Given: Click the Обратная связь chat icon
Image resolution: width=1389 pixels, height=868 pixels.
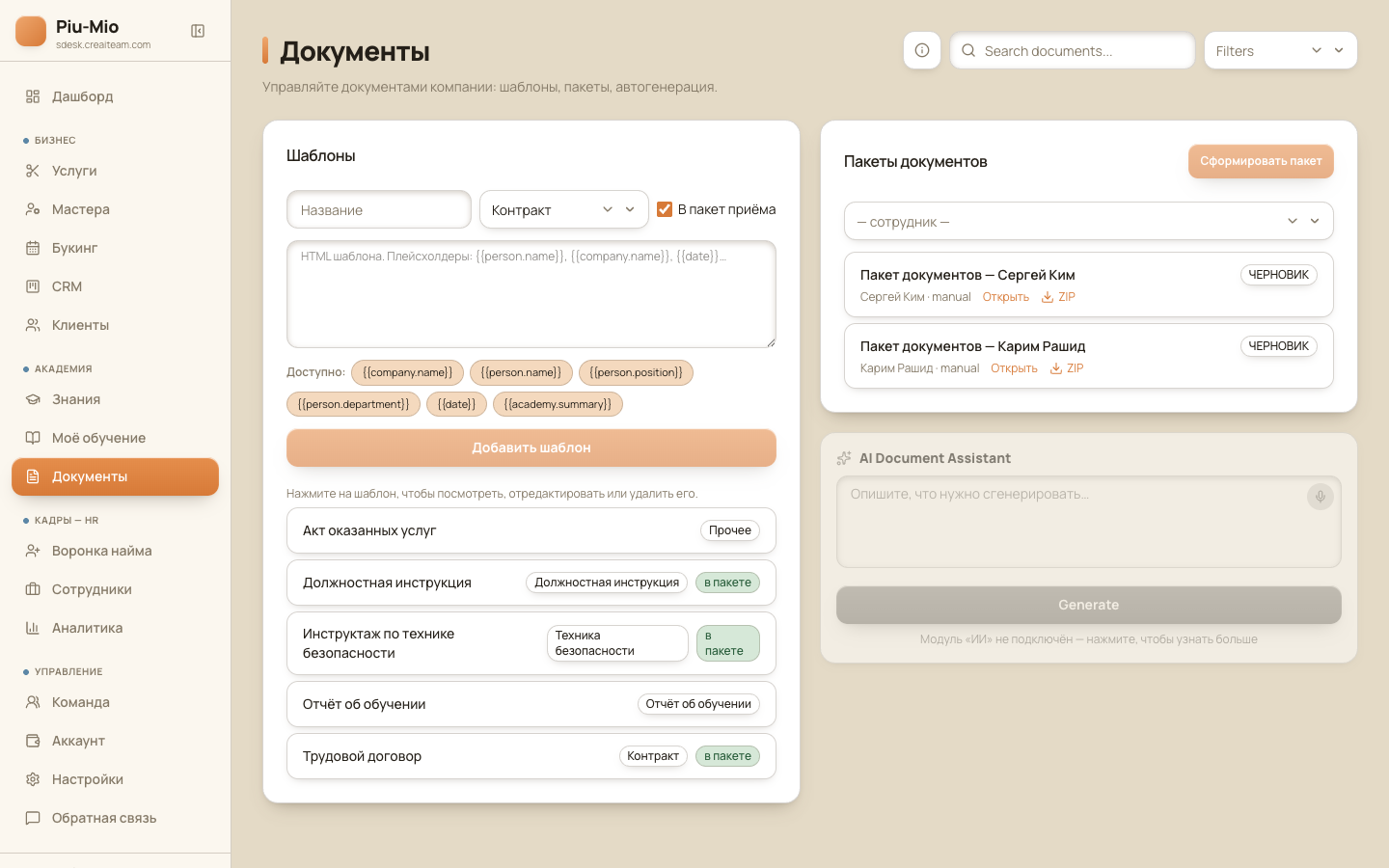Looking at the screenshot, I should [33, 818].
